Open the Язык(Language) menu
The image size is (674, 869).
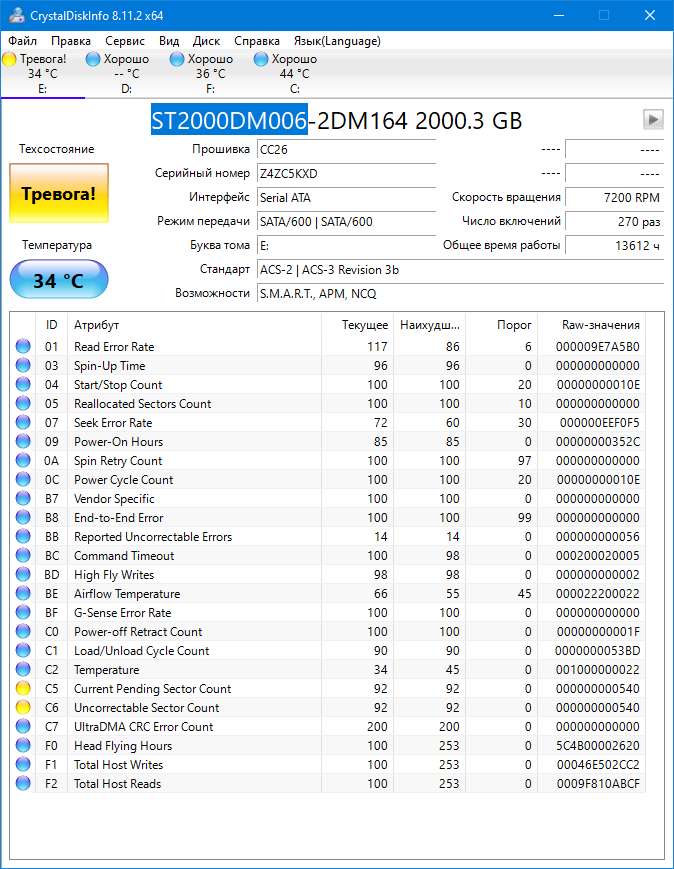click(x=337, y=41)
